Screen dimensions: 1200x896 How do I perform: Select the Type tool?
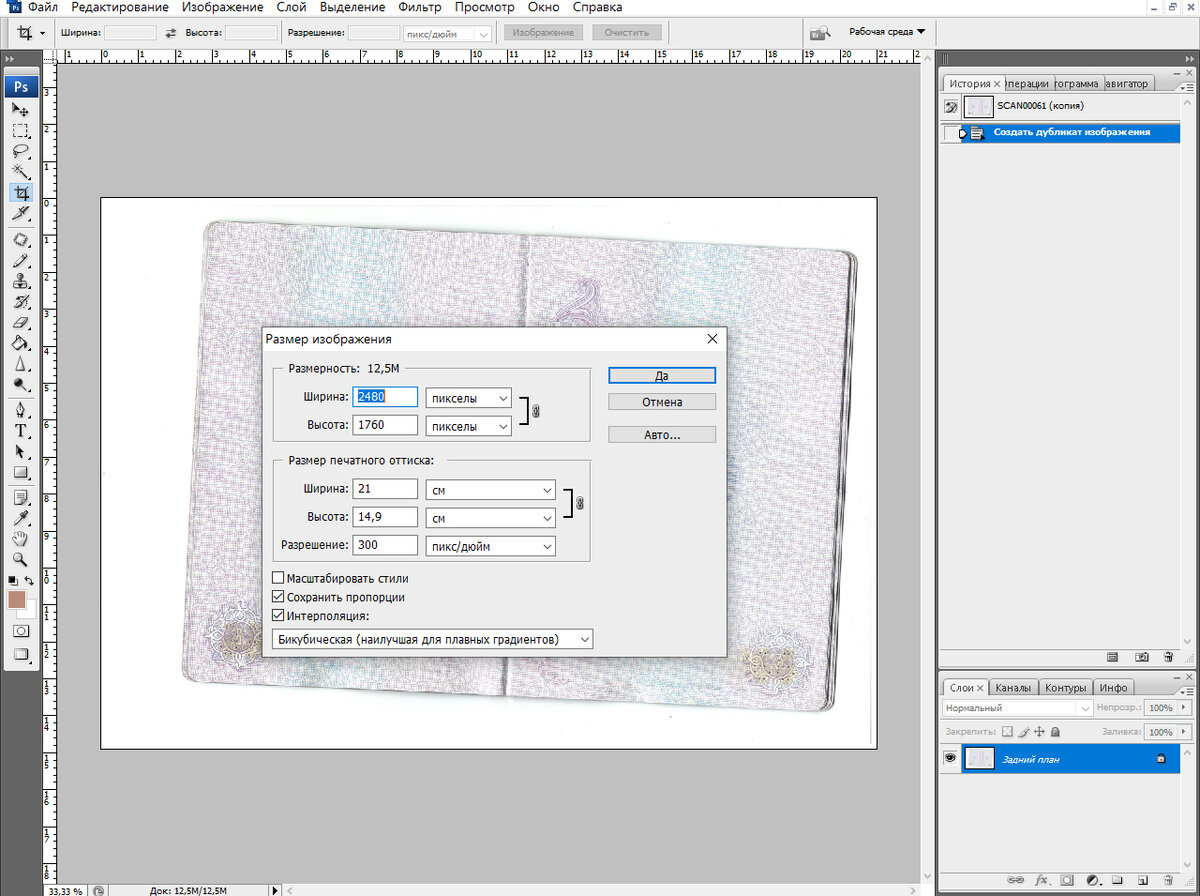(x=20, y=431)
